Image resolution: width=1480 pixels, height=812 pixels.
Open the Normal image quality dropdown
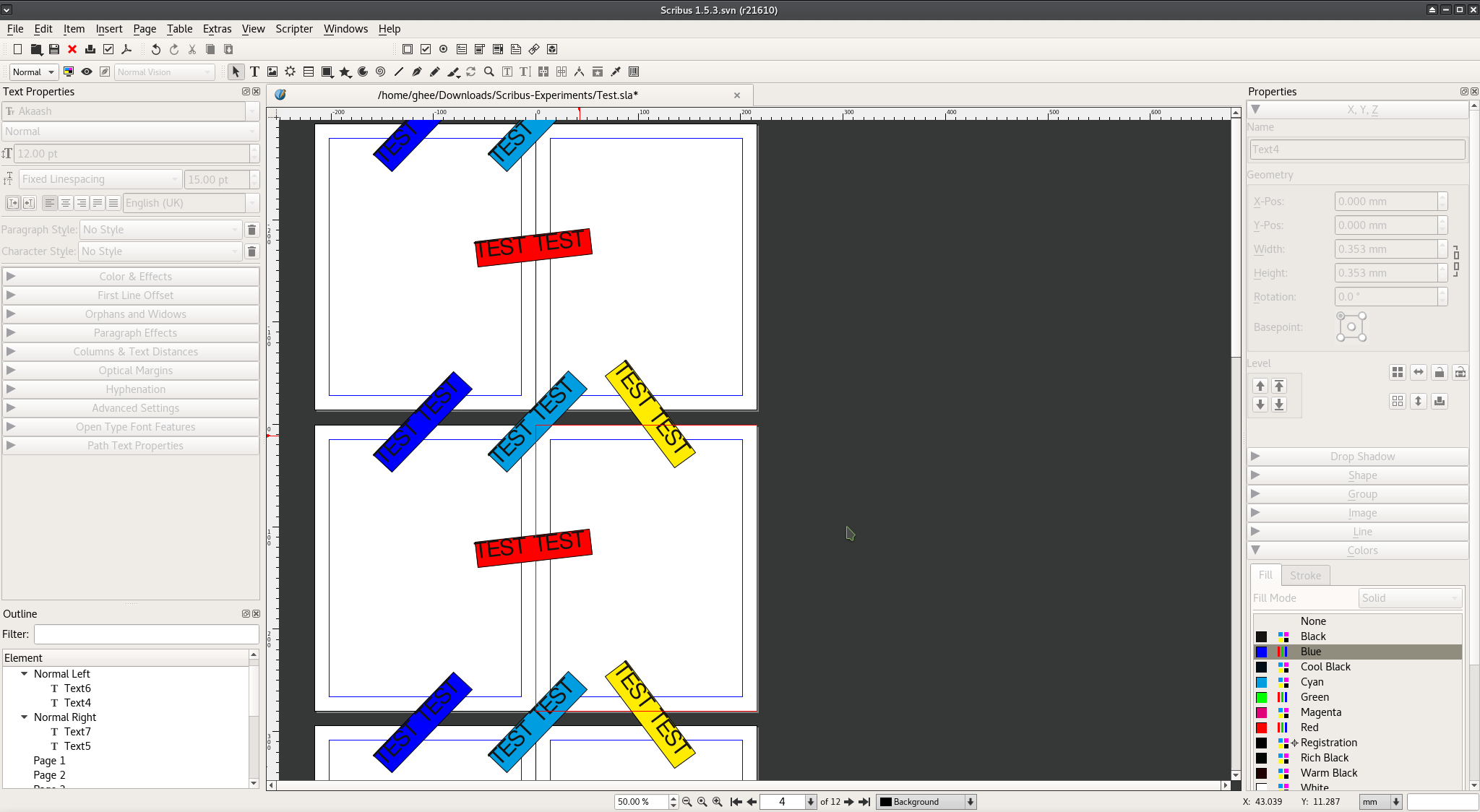click(x=33, y=72)
